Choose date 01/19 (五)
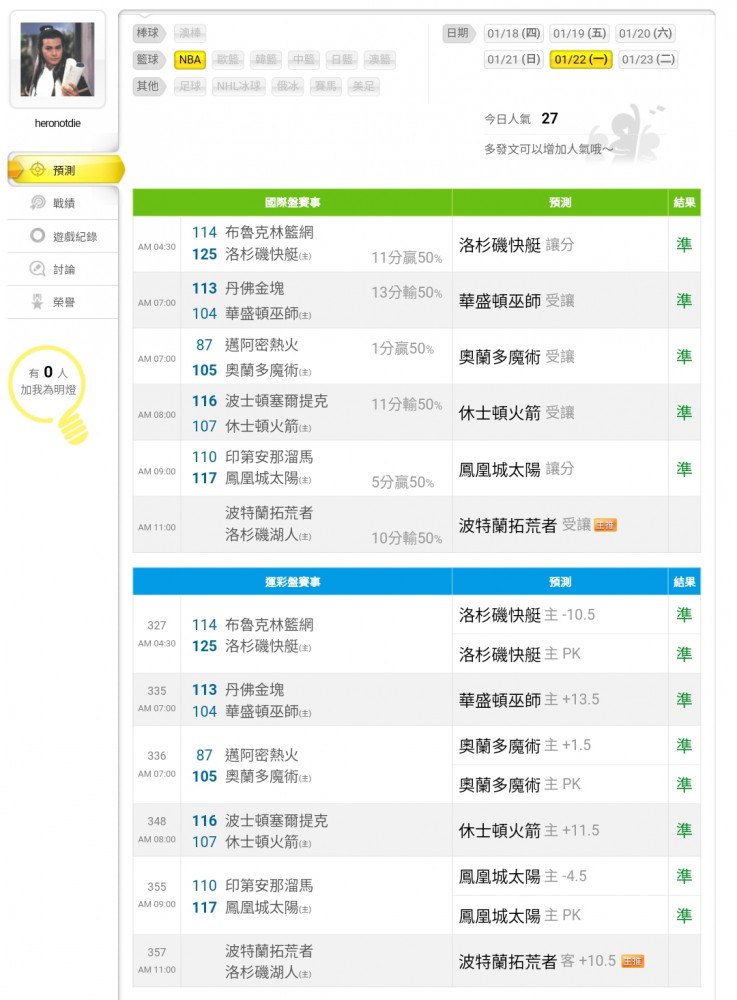Screen dimensions: 737x1000 point(579,33)
